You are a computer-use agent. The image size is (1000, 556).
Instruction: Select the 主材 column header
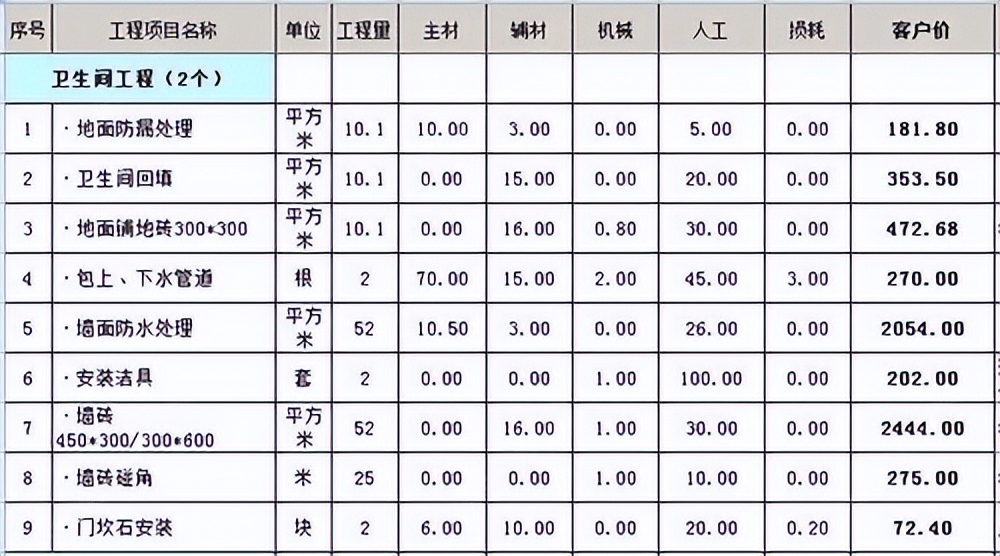pyautogui.click(x=440, y=31)
